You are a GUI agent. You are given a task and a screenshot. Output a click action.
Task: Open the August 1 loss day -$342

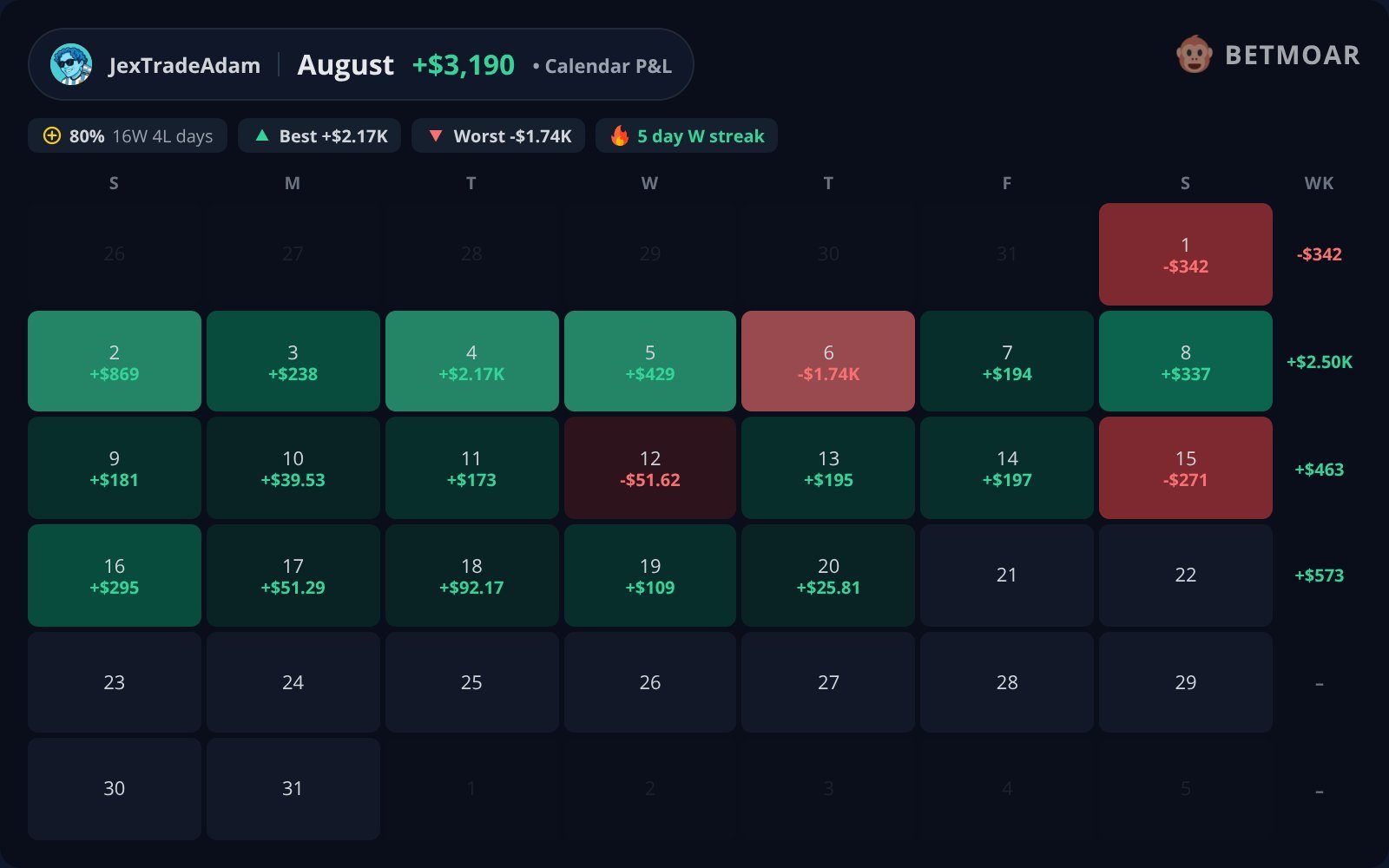pos(1186,254)
